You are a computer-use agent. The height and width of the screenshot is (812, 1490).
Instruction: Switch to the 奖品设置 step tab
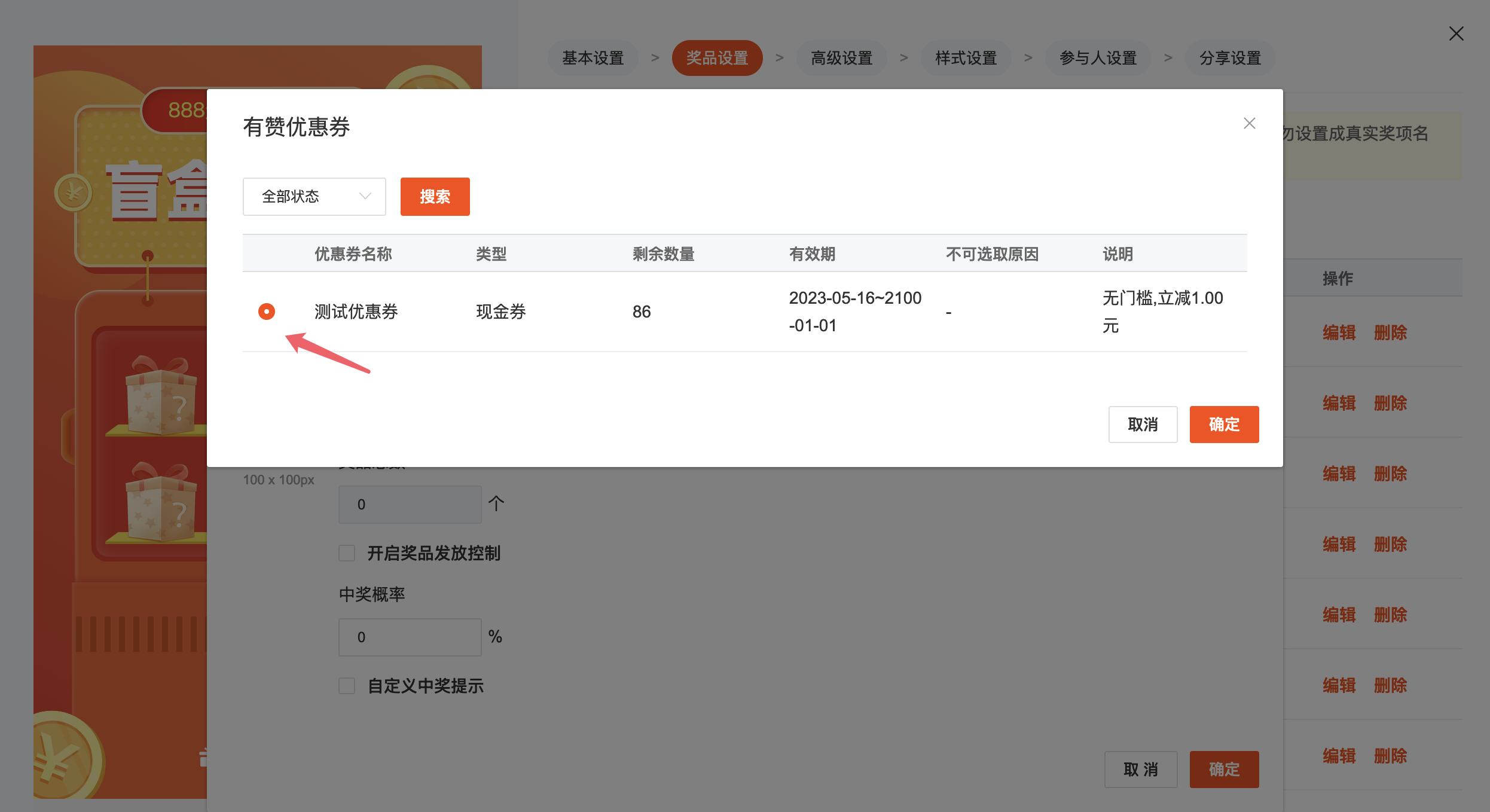tap(717, 58)
